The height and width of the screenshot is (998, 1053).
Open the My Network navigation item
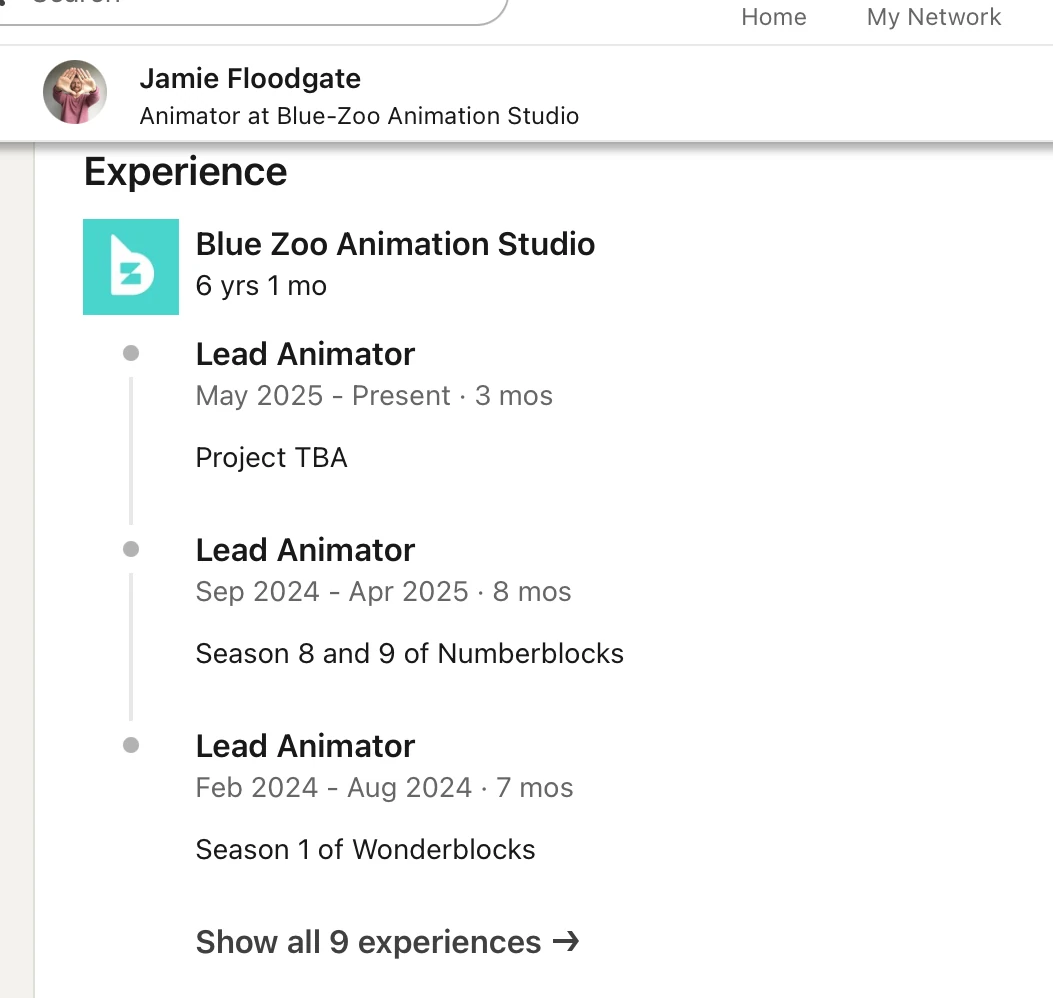[x=934, y=17]
